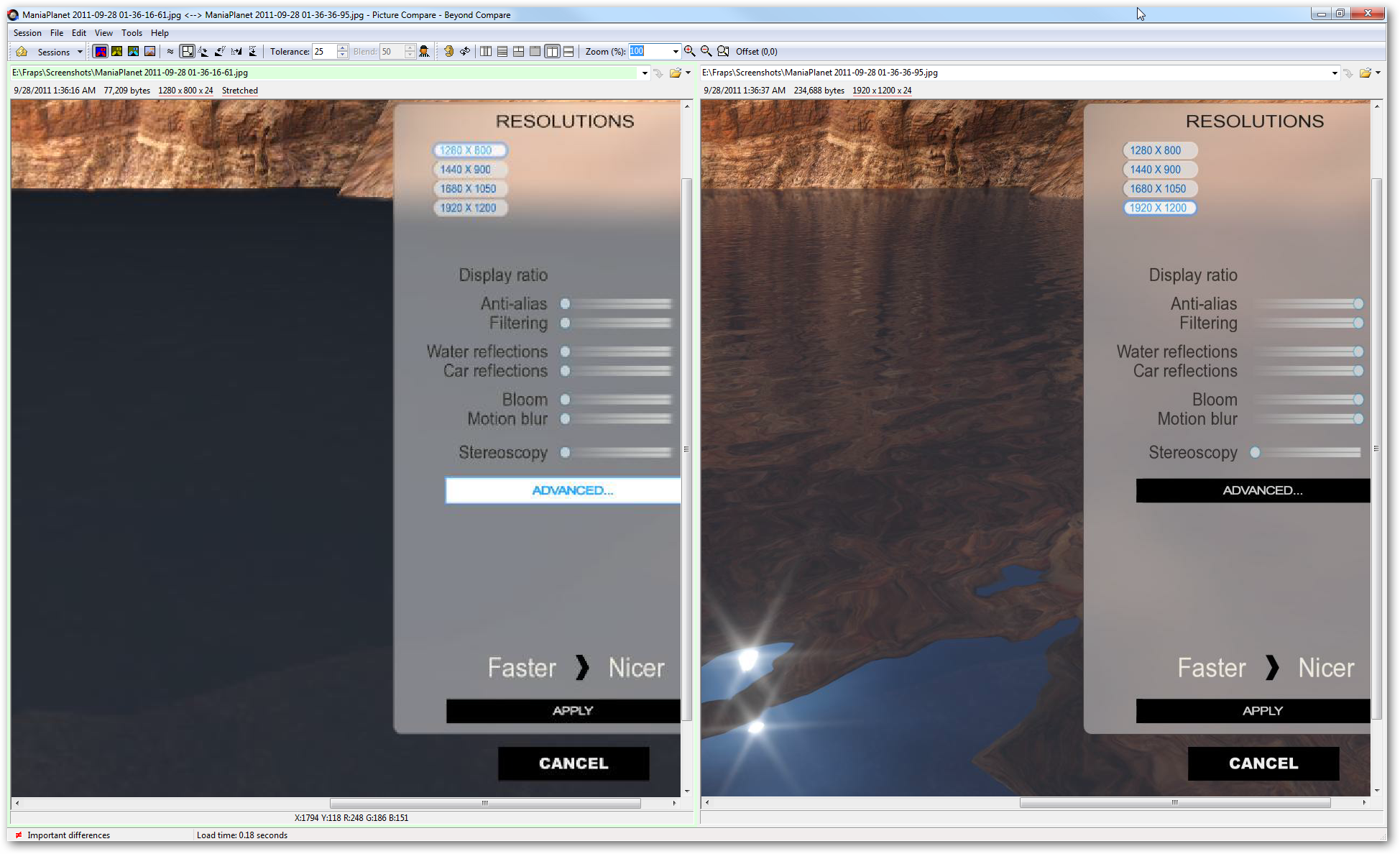Open the Session menu
Screen dimensions: 1400x854
27,33
